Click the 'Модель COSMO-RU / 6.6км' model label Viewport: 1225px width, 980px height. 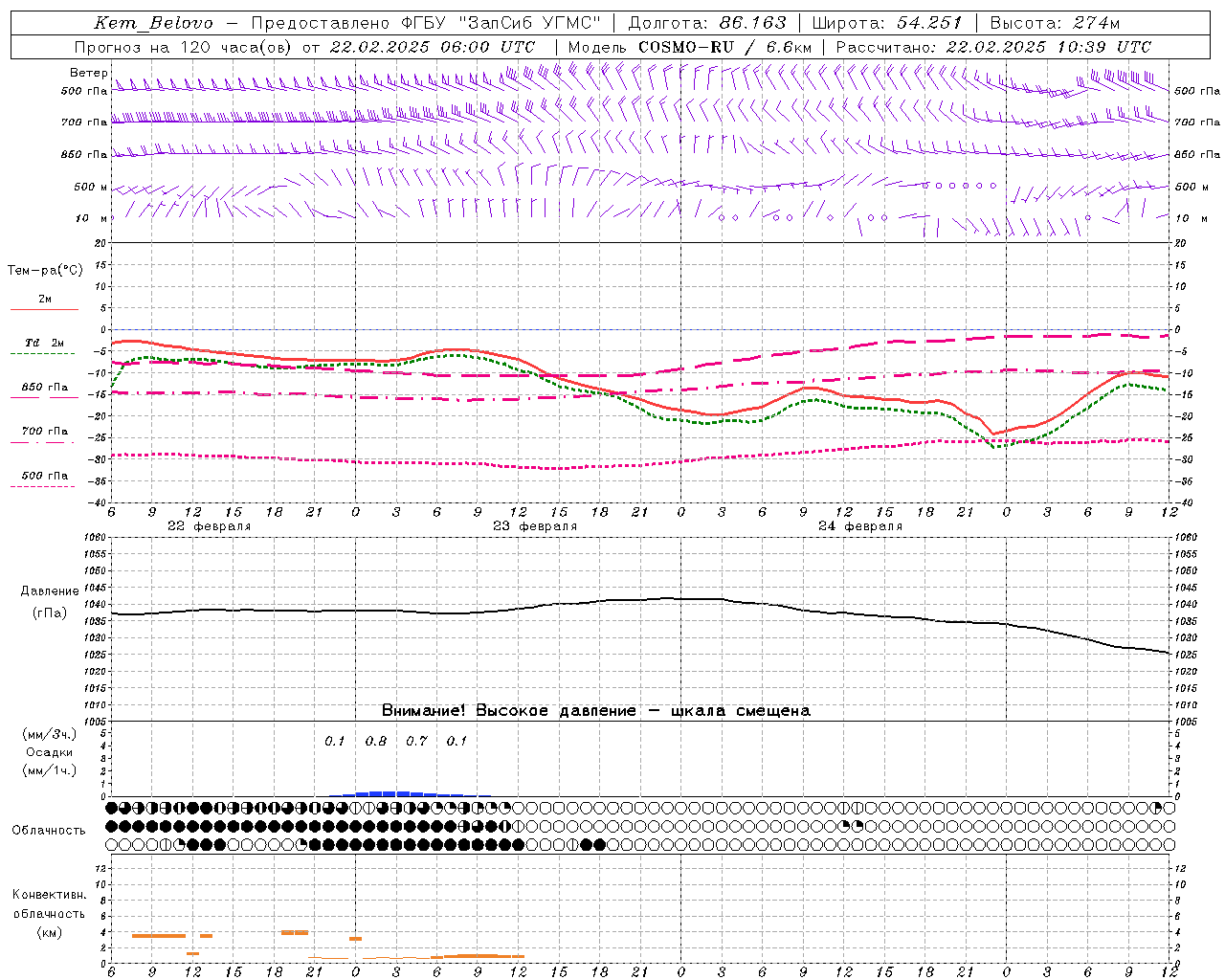coord(689,47)
